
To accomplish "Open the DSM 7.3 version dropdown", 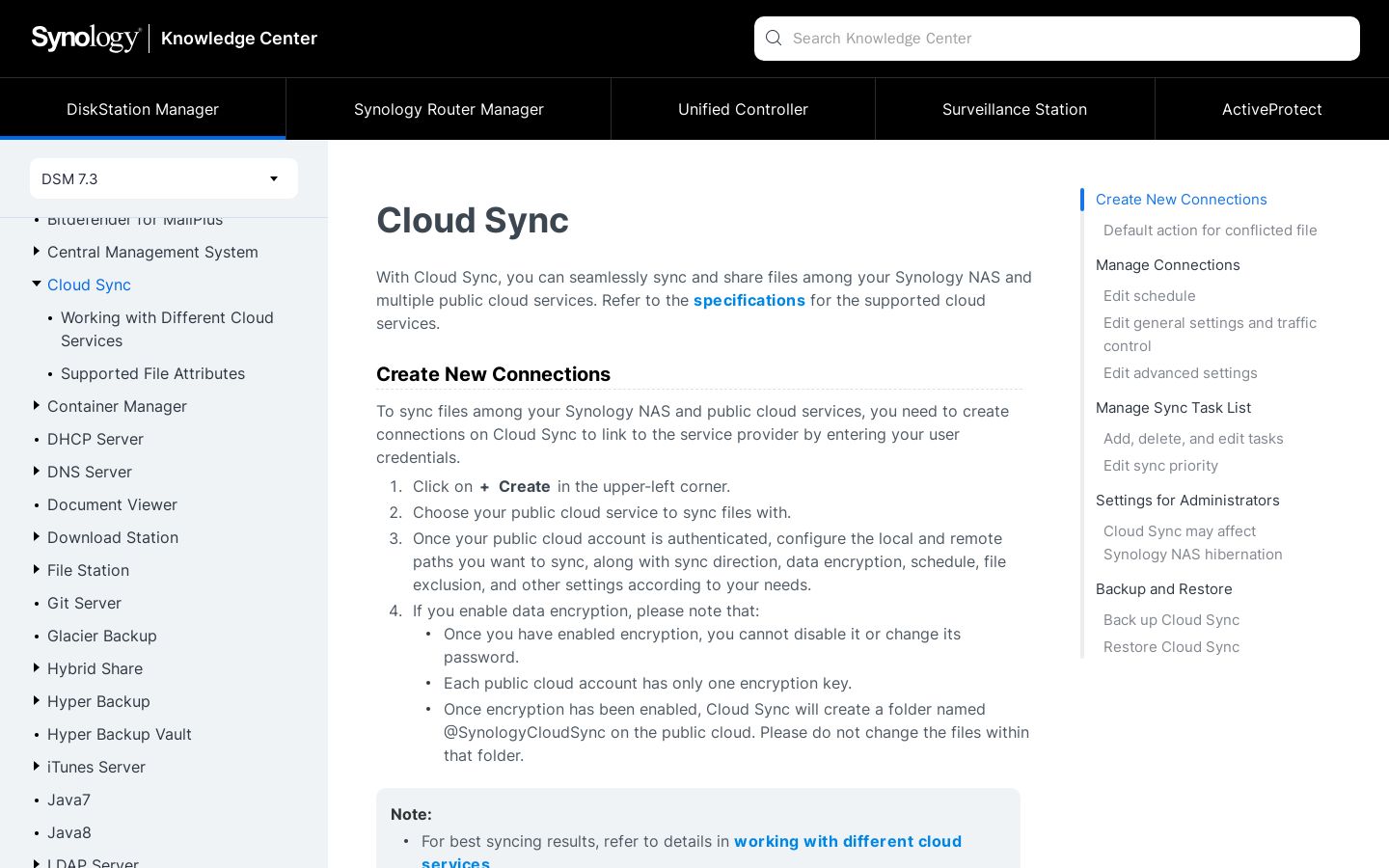I will pyautogui.click(x=164, y=178).
